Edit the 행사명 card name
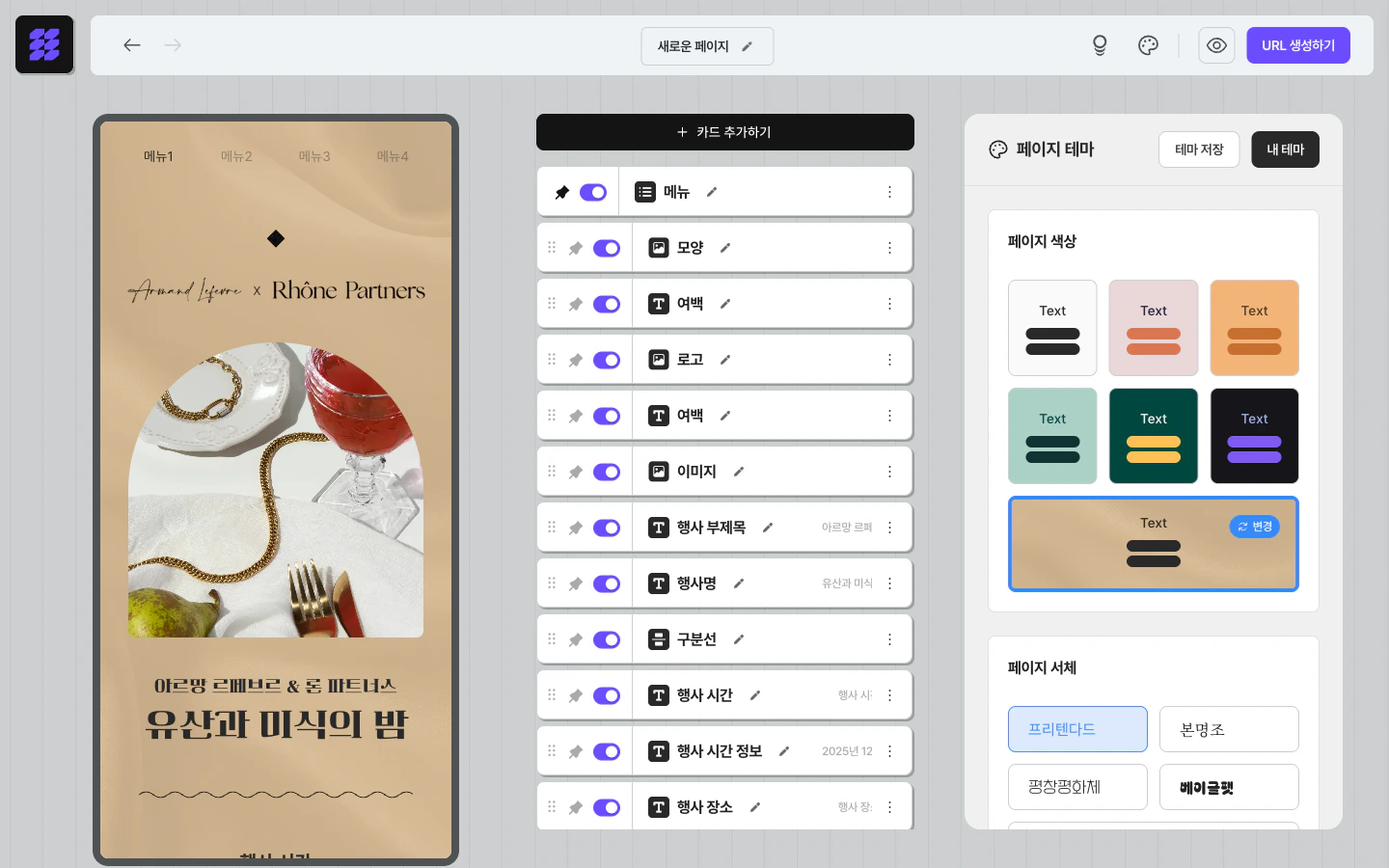The image size is (1389, 868). [739, 583]
